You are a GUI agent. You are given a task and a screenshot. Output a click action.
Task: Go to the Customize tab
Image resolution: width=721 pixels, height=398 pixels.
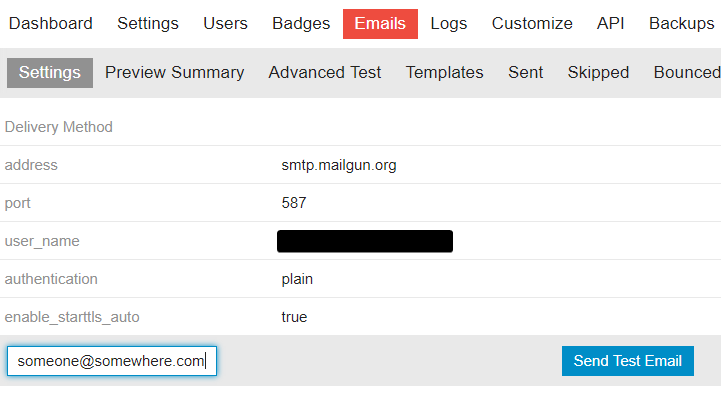tap(532, 23)
